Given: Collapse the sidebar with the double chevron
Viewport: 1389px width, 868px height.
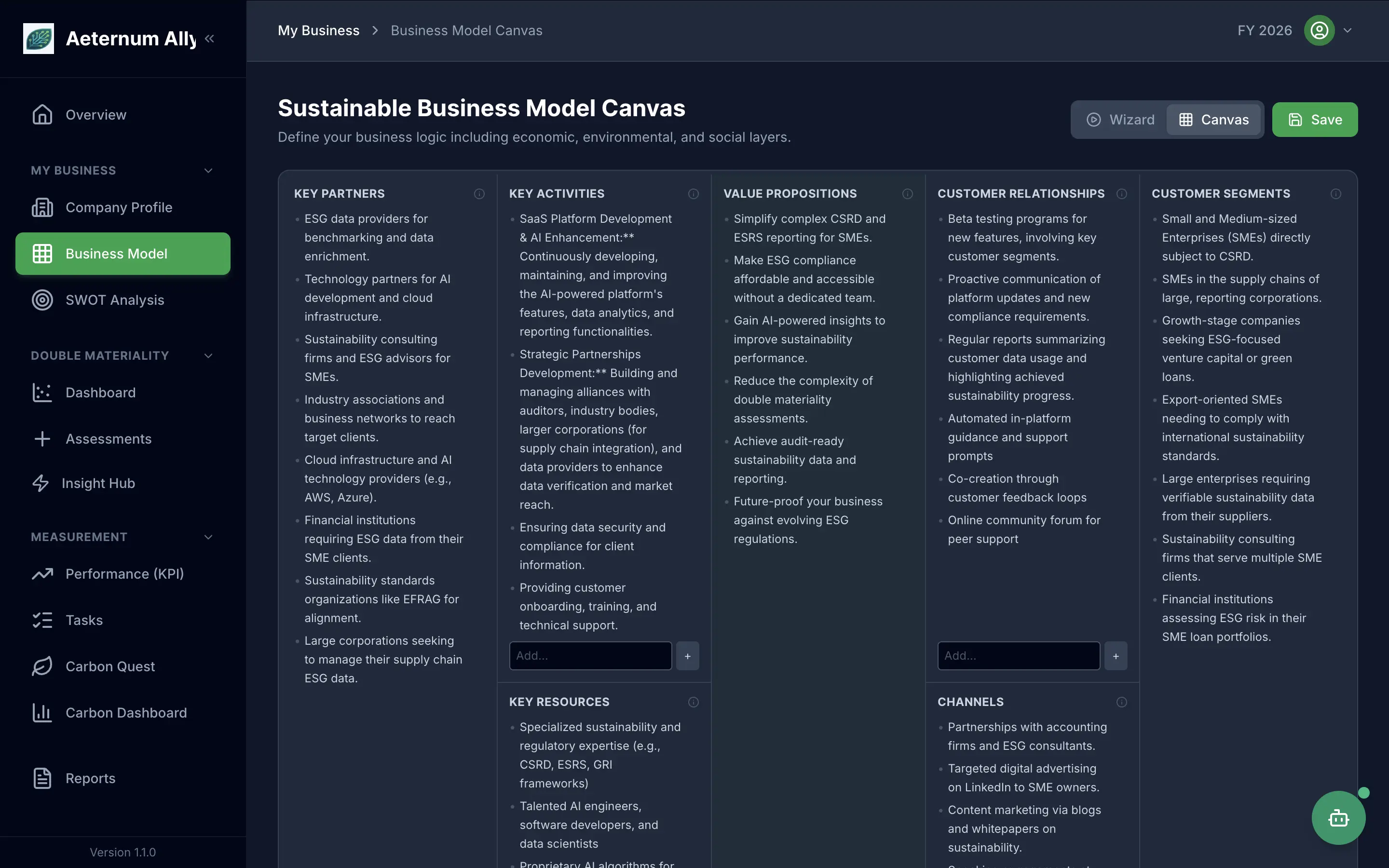Looking at the screenshot, I should [209, 39].
